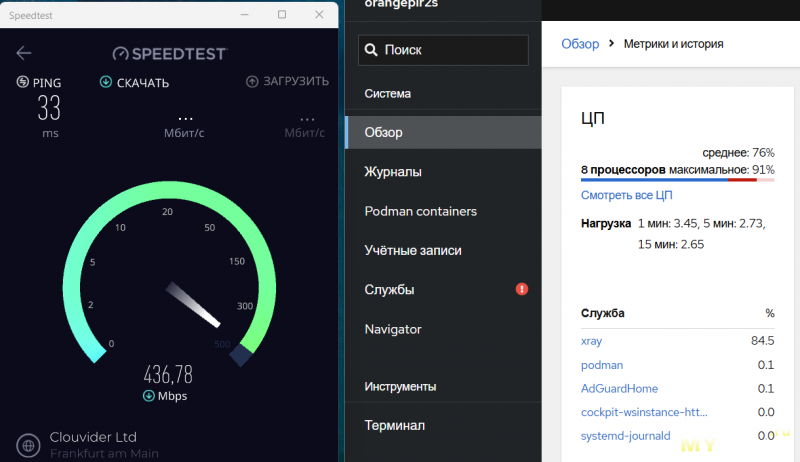Click the upload arrow icon beside ЗАГРУЗИТЬ
800x462 pixels.
point(252,82)
